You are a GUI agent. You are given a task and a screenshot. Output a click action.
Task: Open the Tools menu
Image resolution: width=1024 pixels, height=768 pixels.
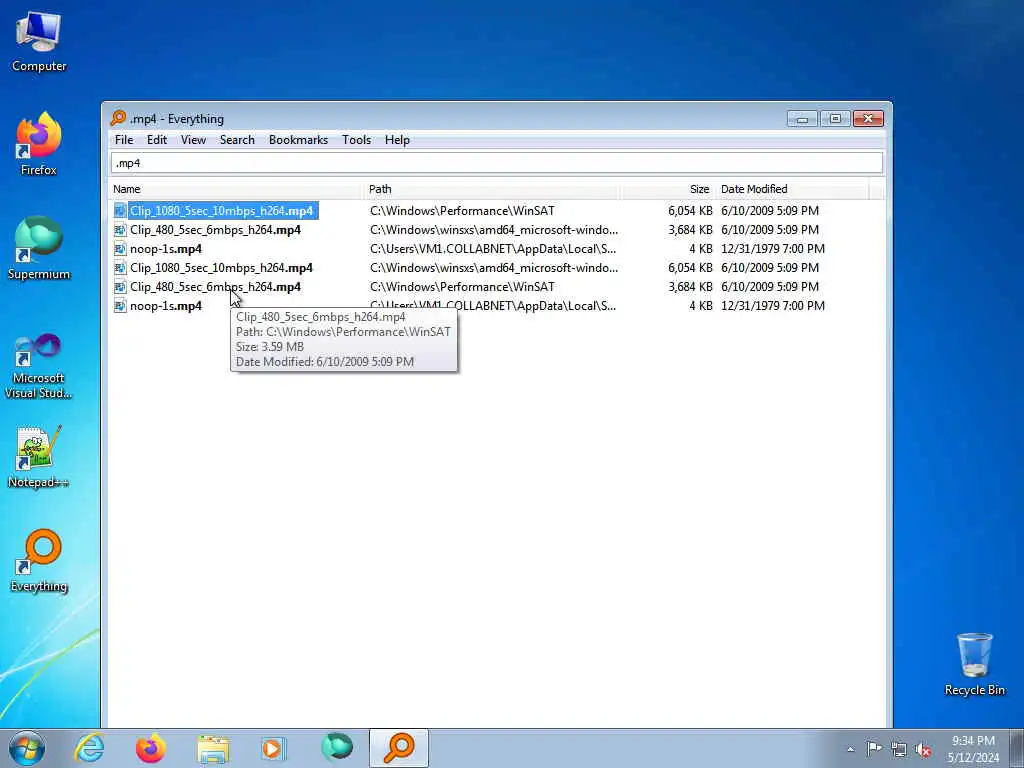pos(357,140)
